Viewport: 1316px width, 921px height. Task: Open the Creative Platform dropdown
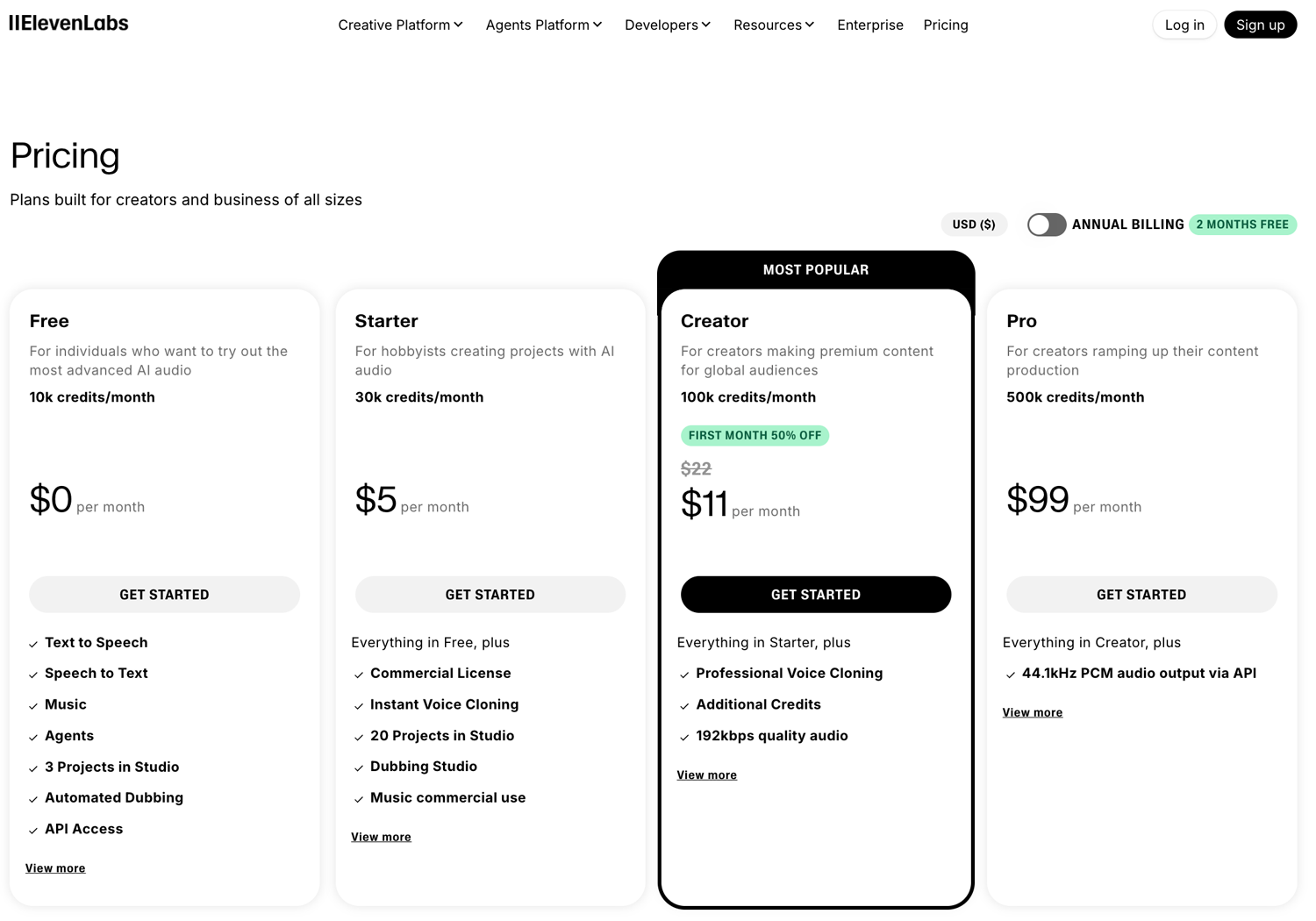[x=400, y=25]
